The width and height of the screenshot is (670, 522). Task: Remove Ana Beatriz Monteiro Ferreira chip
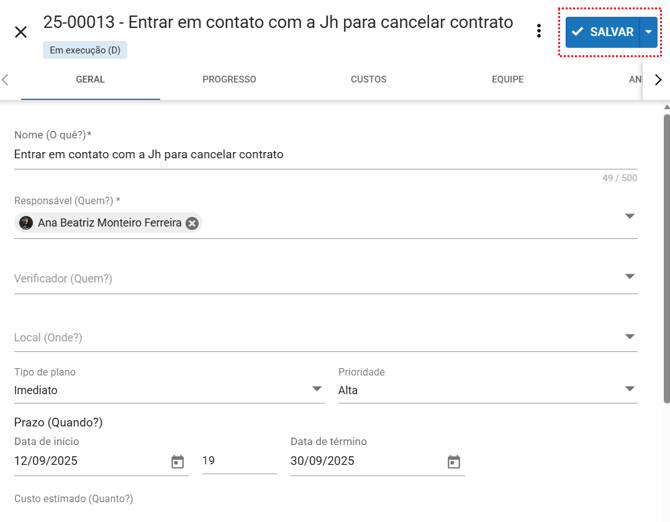(x=192, y=223)
